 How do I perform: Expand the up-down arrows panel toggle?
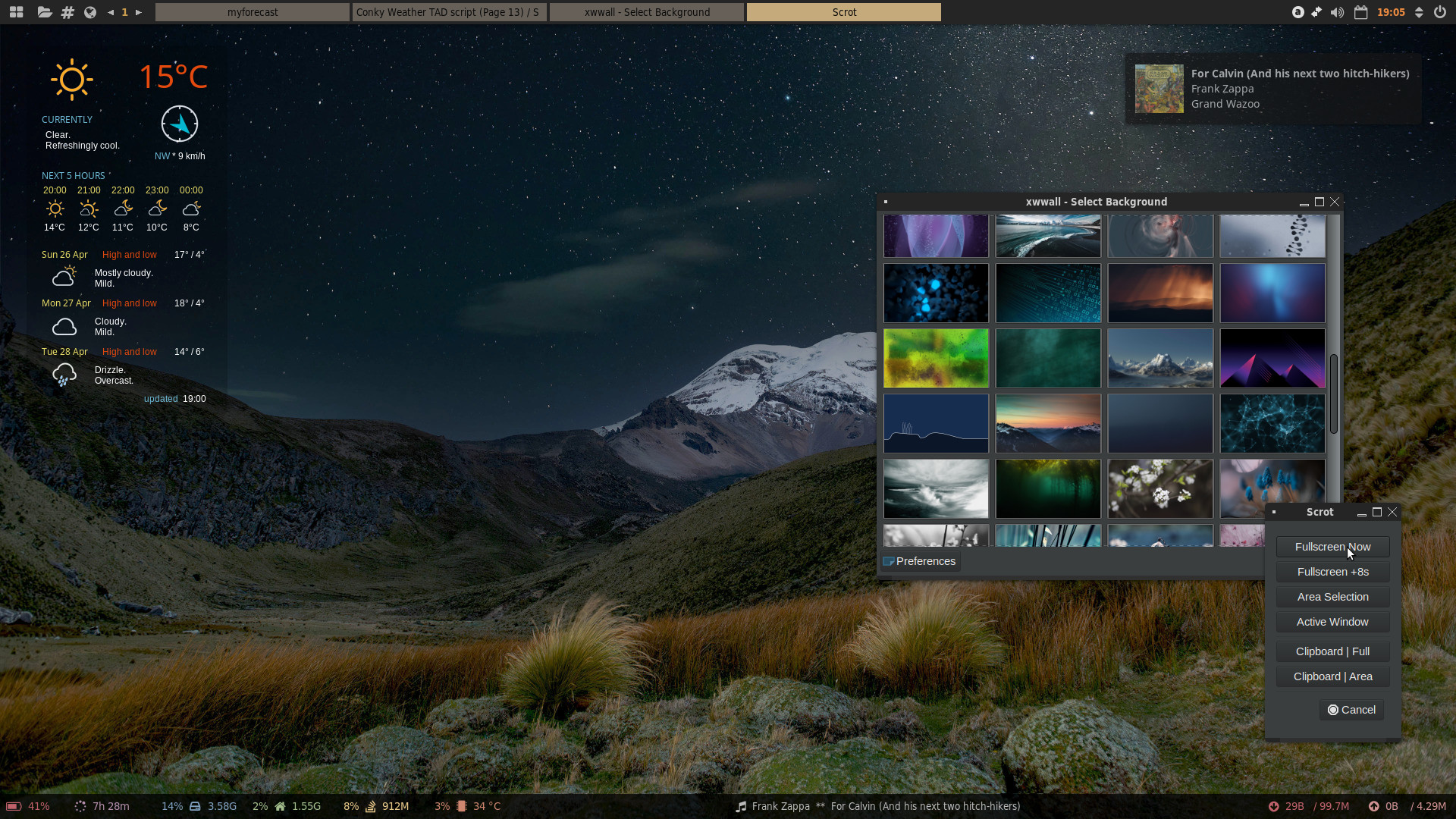1419,12
